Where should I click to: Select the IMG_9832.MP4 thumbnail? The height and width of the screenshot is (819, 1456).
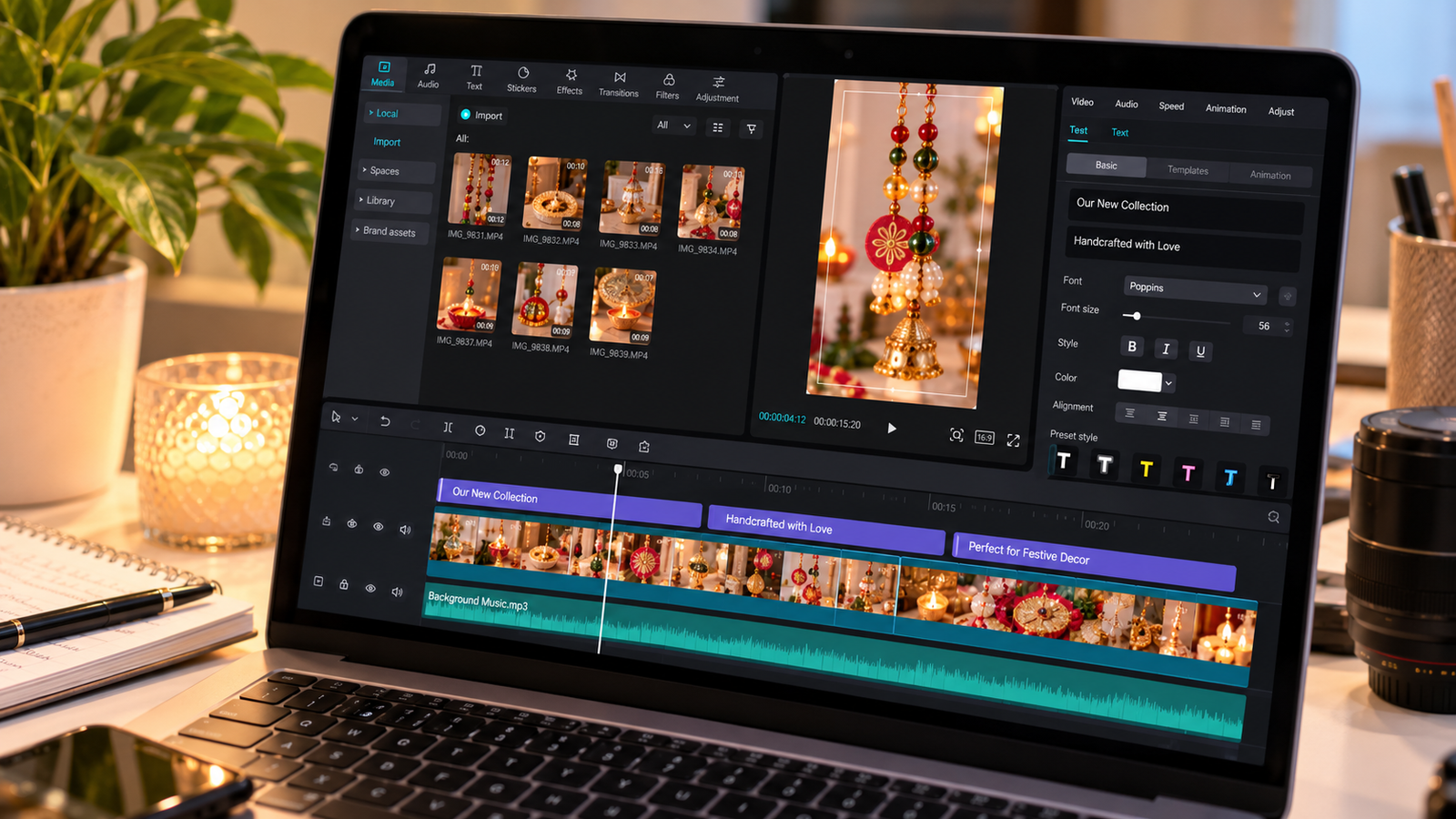(554, 194)
